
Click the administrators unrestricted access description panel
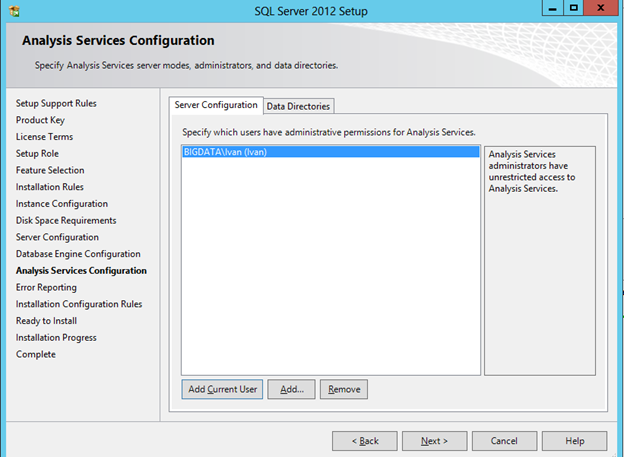tap(540, 261)
